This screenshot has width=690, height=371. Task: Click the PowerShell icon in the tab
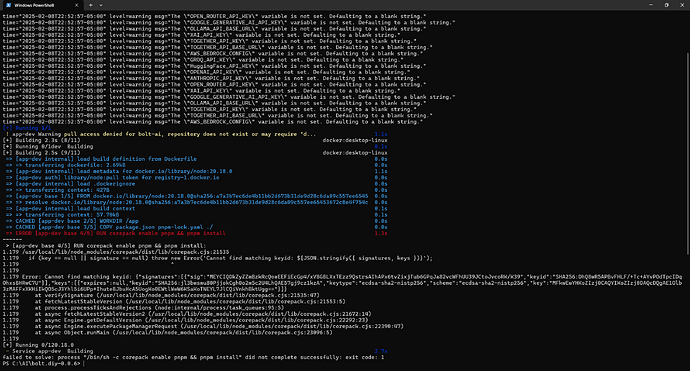(x=8, y=5)
